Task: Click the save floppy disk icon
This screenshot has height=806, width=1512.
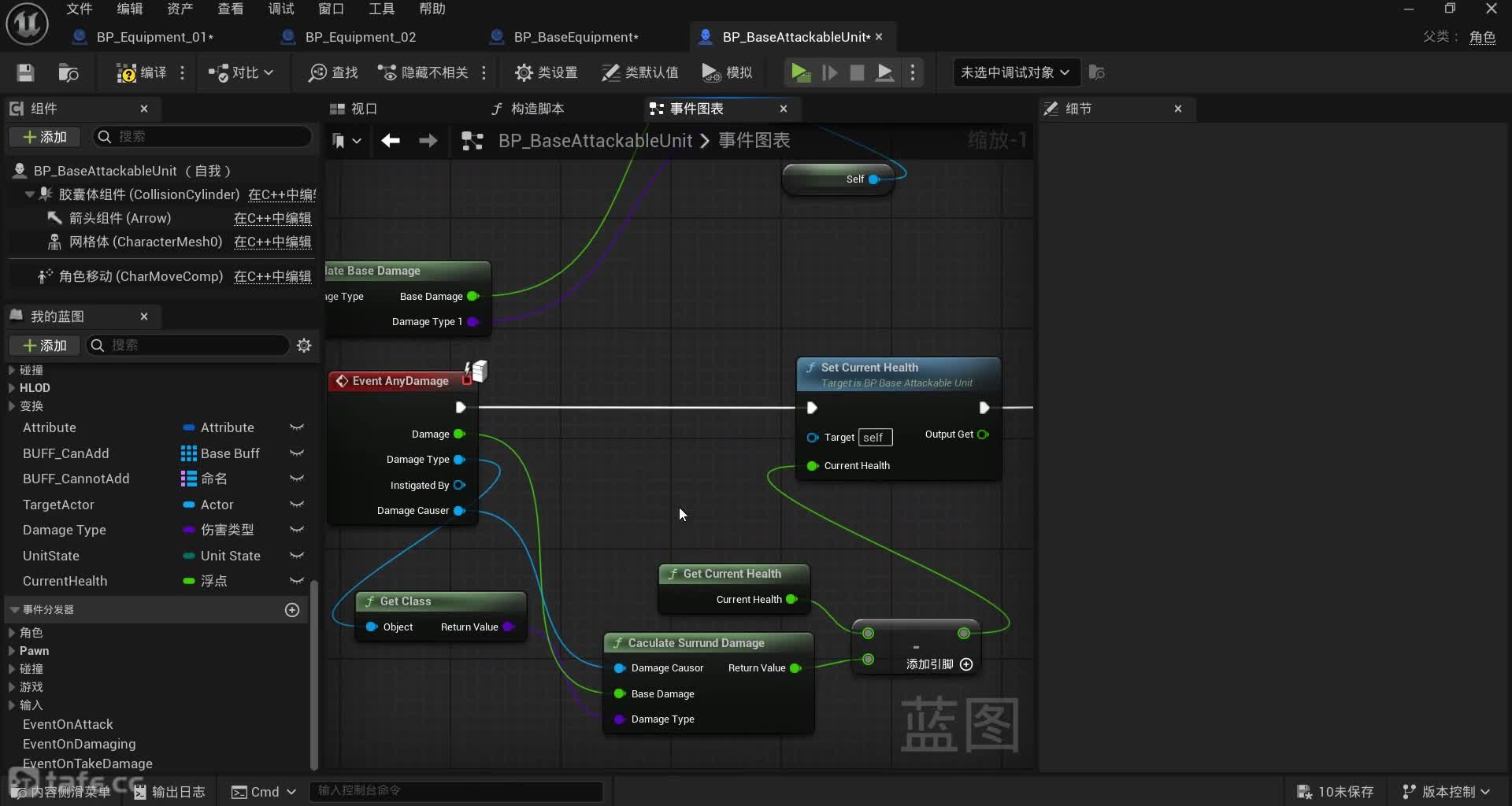Action: coord(25,72)
